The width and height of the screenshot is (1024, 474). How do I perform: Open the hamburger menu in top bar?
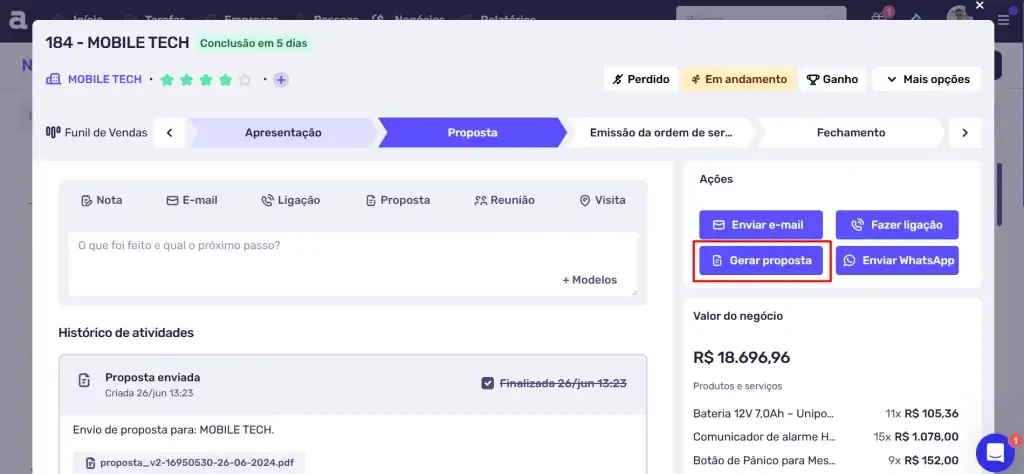pos(1003,21)
